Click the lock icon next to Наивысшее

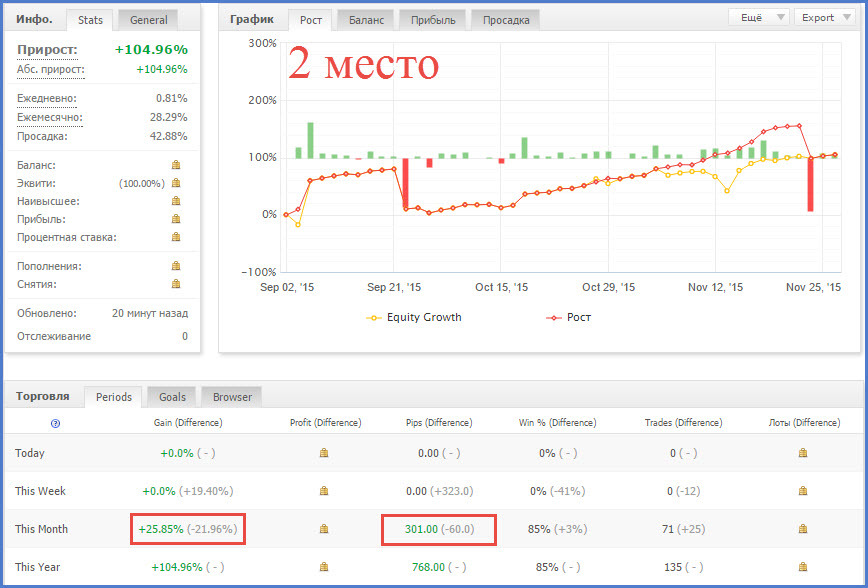point(176,201)
